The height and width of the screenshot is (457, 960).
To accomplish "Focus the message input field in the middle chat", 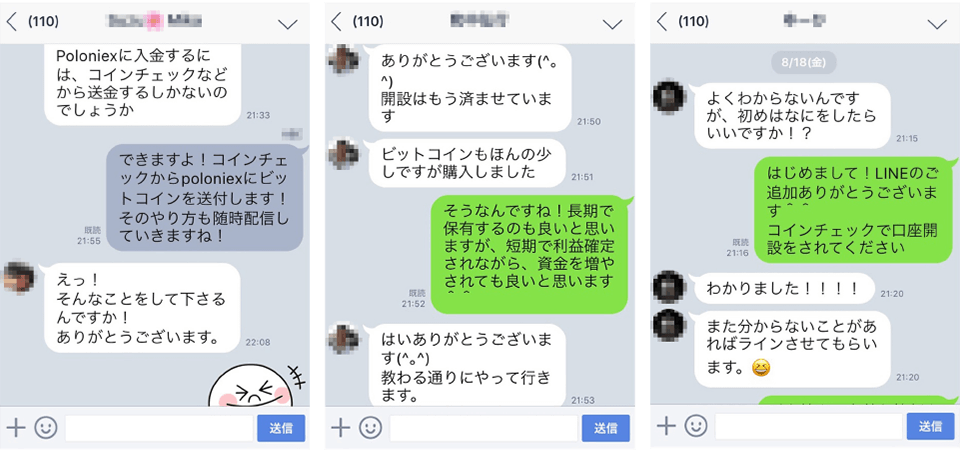I will point(484,428).
